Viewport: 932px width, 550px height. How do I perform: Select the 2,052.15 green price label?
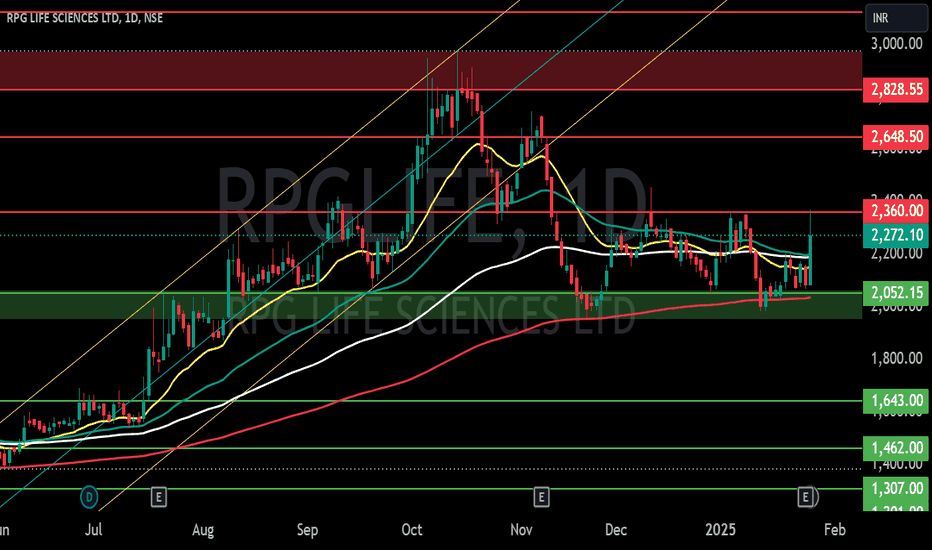pyautogui.click(x=896, y=293)
